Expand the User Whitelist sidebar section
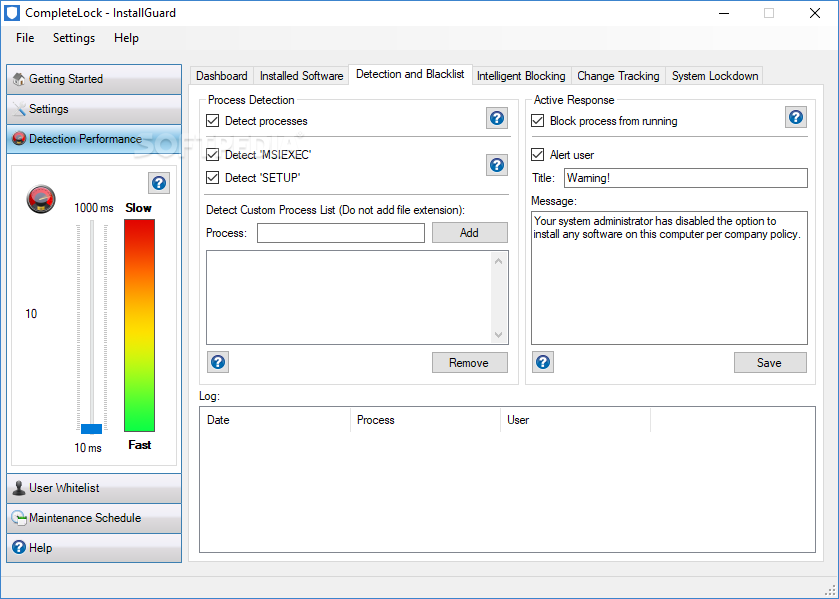 [x=94, y=488]
